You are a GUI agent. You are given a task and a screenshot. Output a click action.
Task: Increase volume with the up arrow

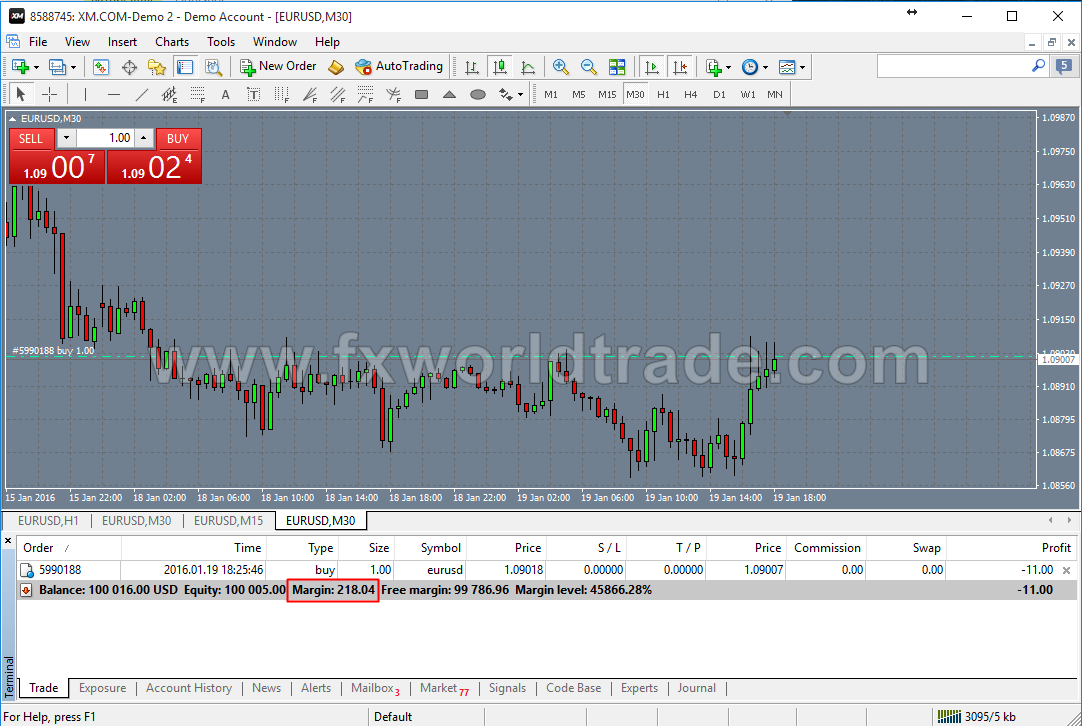(143, 138)
